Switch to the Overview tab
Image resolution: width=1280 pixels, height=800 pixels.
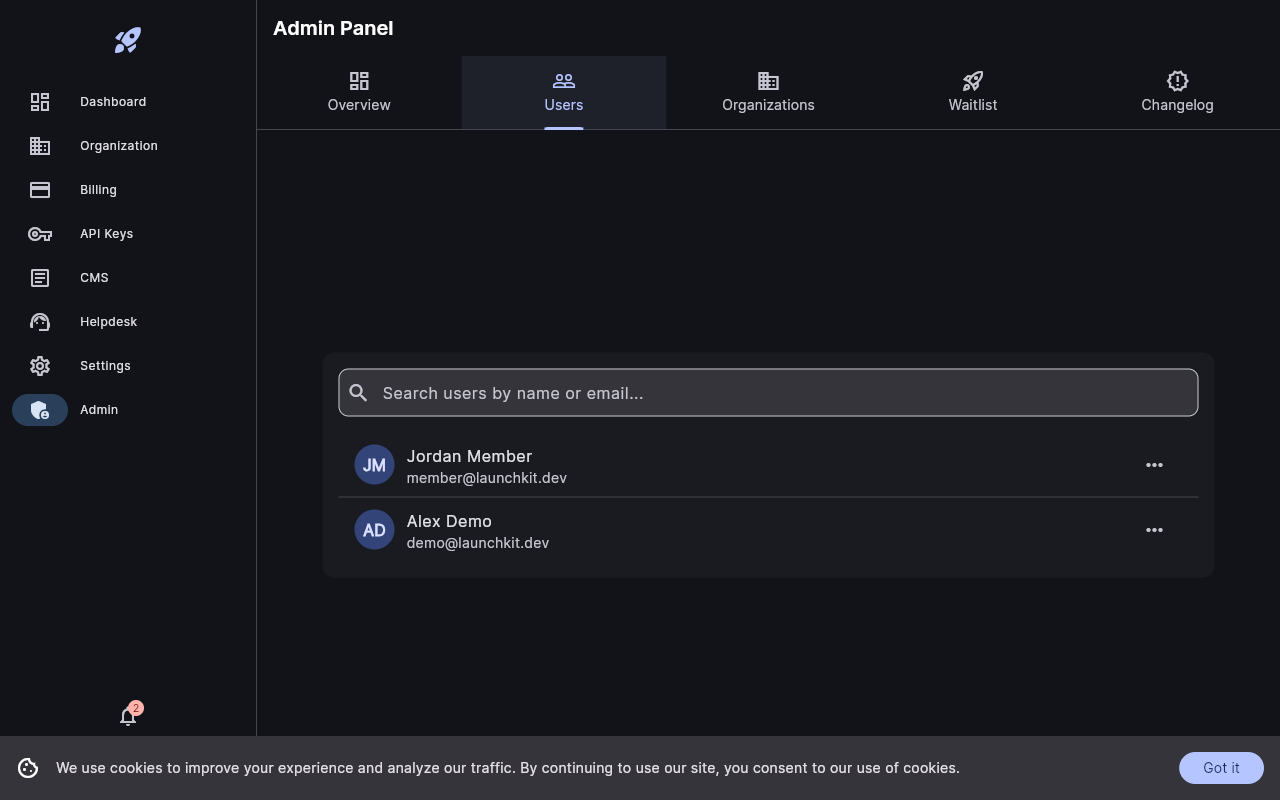coord(359,92)
